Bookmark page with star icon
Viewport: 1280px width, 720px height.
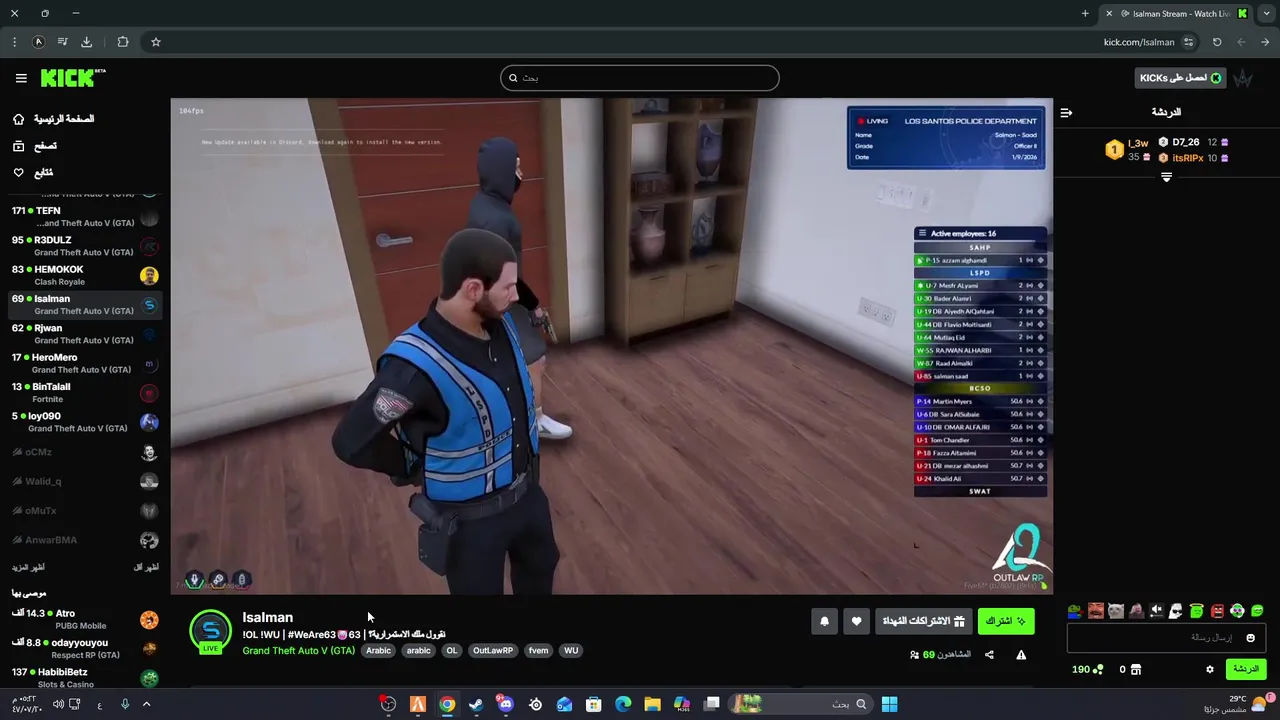click(x=155, y=42)
